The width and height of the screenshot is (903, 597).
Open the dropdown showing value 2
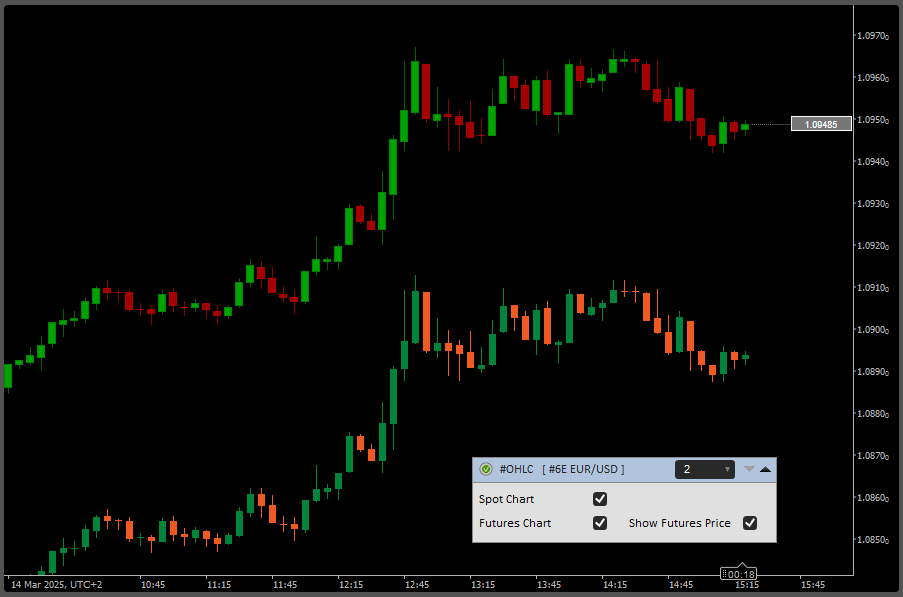point(705,469)
